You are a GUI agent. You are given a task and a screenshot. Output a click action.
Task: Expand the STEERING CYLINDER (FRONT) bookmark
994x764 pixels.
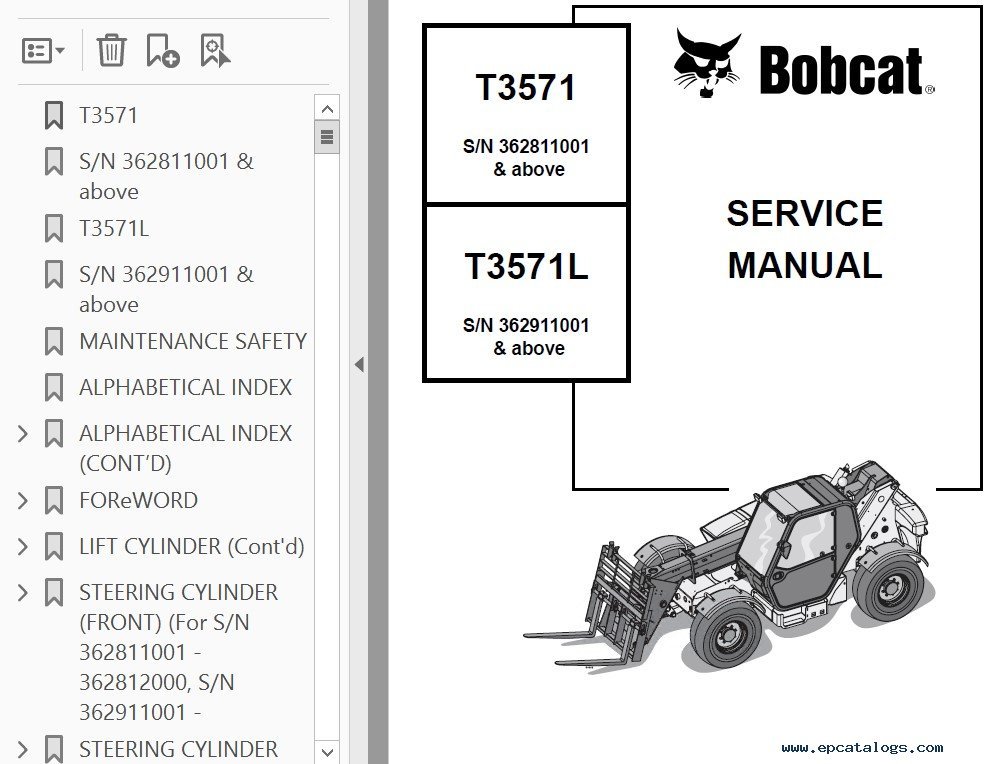click(23, 593)
